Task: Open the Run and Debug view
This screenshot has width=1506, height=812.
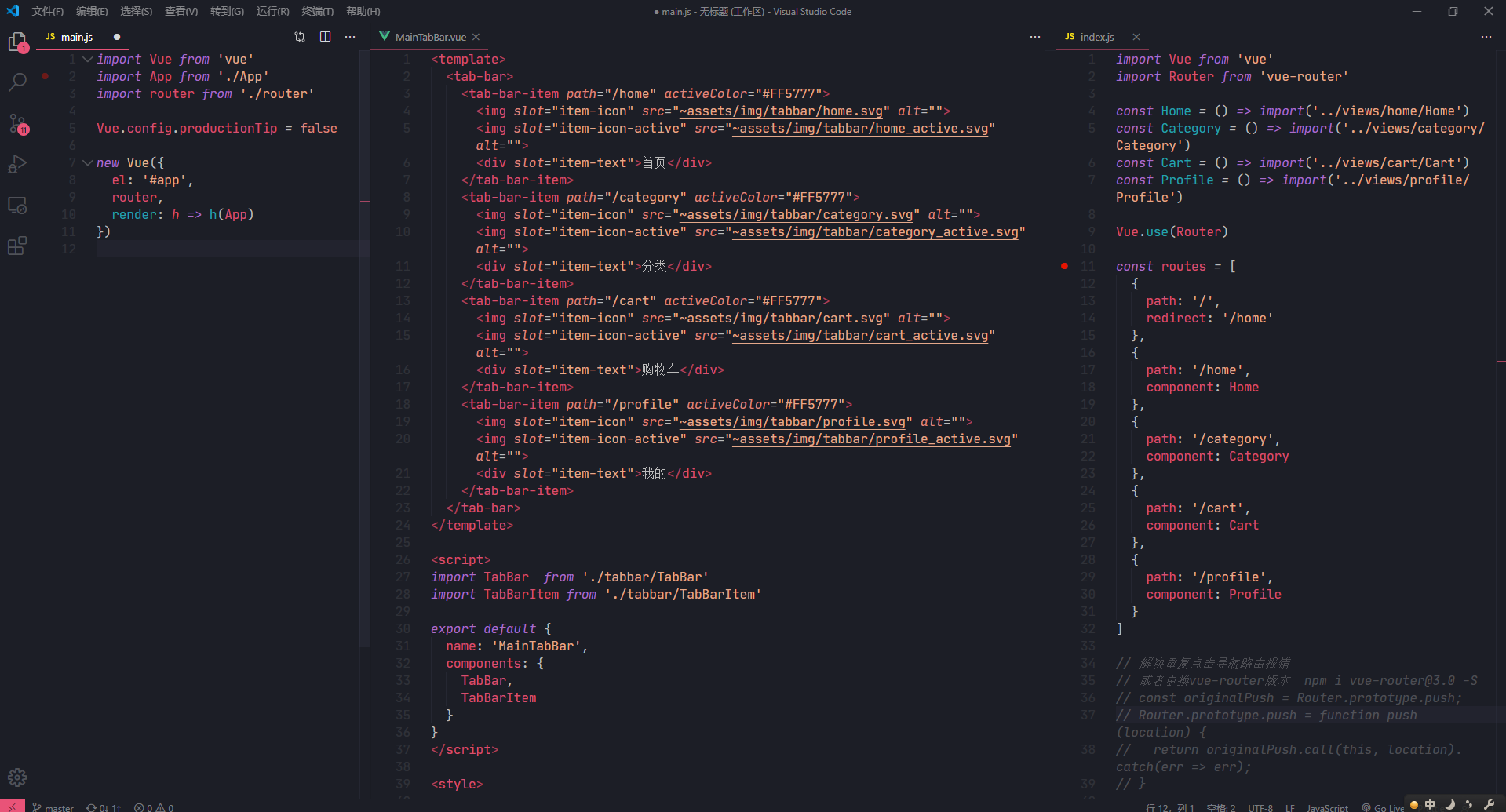Action: (x=17, y=164)
